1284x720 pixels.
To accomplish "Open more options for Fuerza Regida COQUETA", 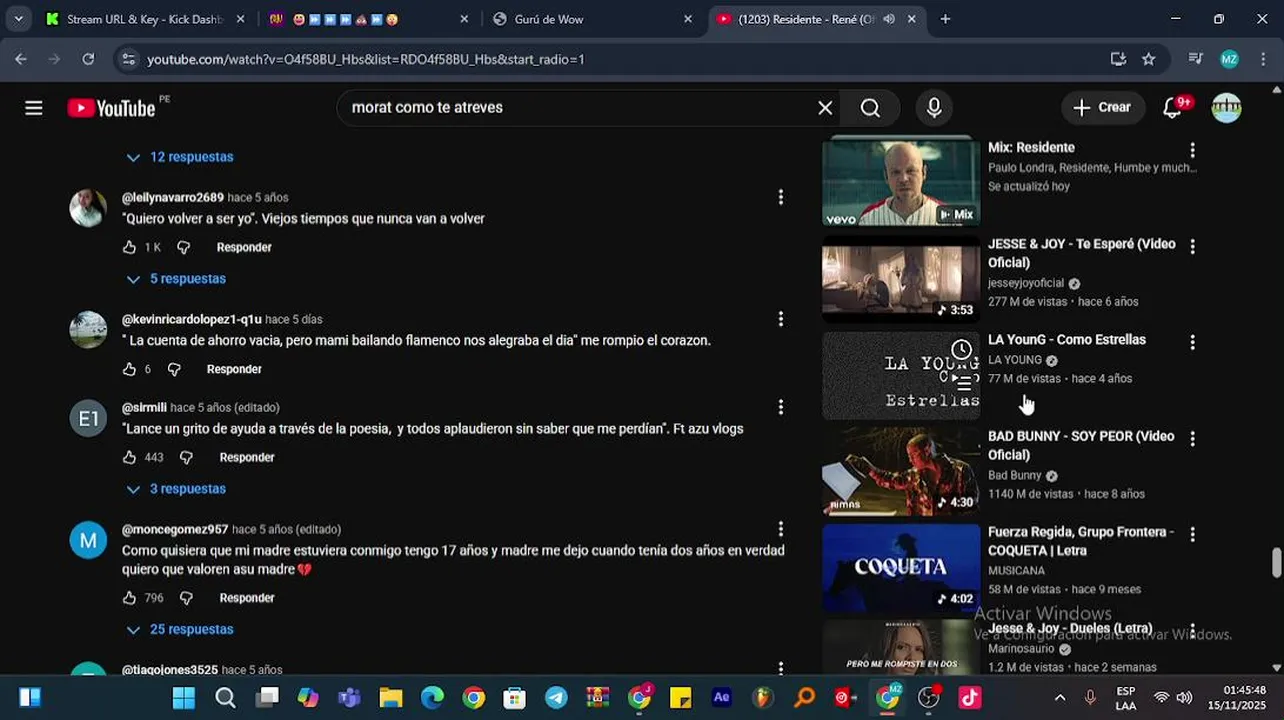I will (x=1192, y=534).
